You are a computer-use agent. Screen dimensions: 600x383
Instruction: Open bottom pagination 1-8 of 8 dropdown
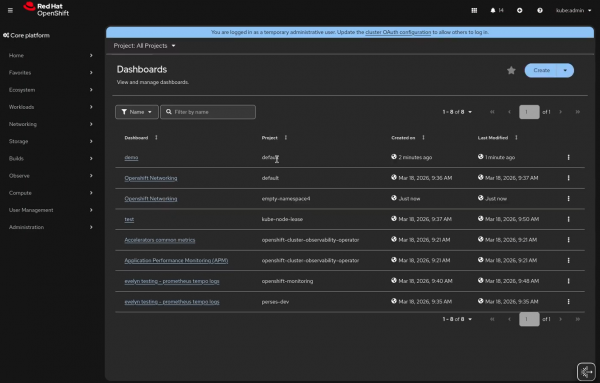tap(457, 319)
